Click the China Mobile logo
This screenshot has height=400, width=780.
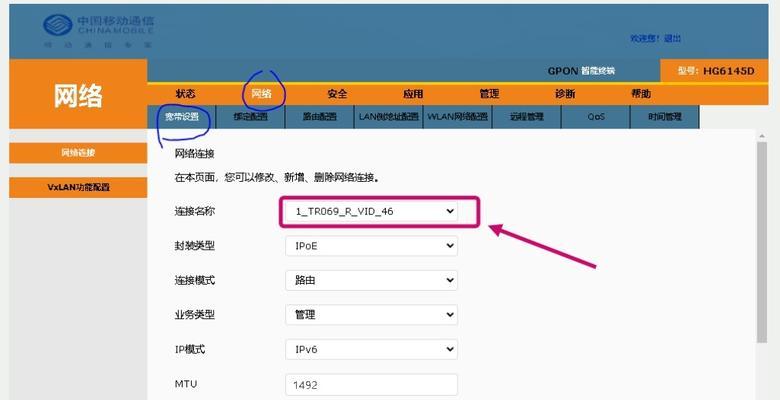point(98,30)
